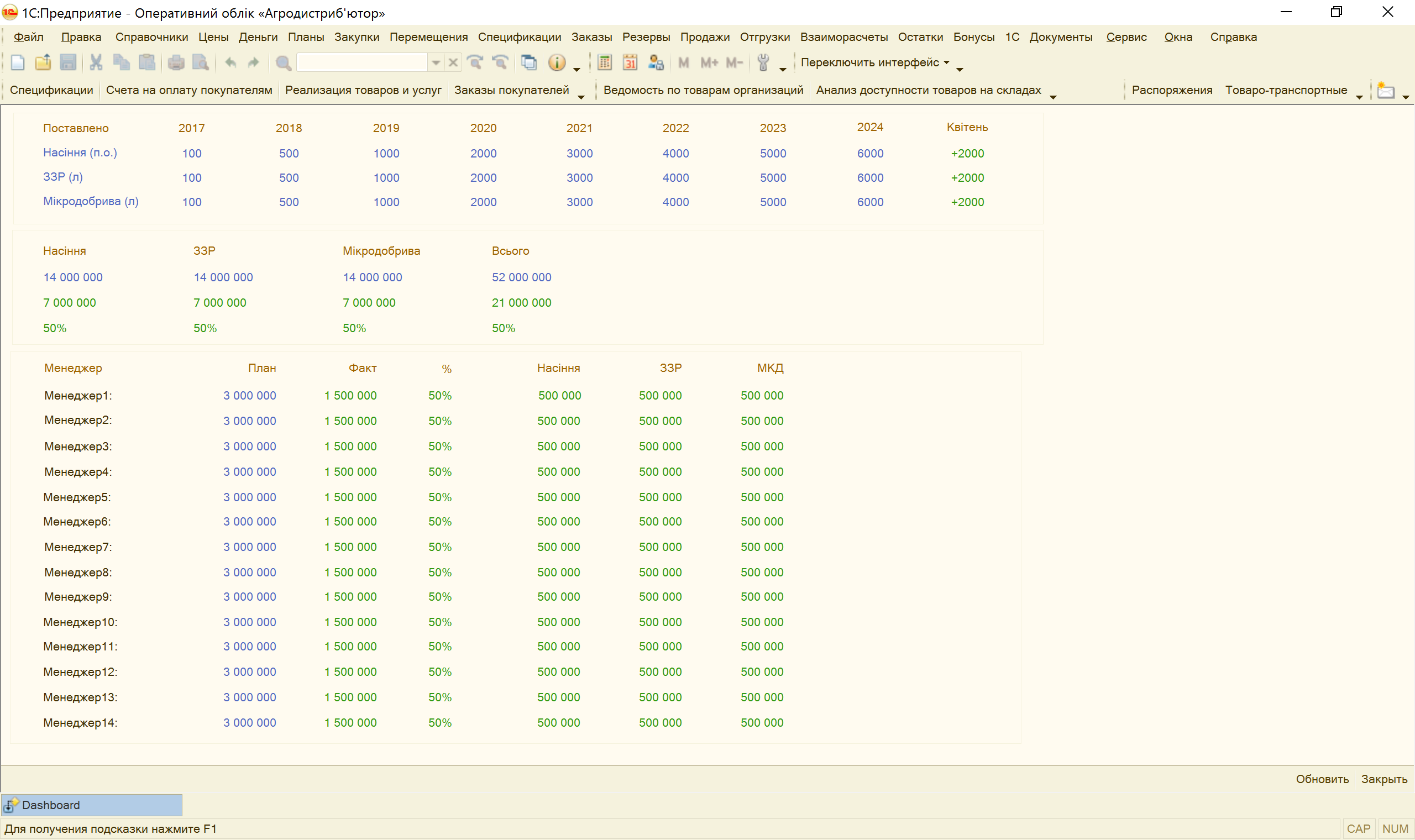Image resolution: width=1415 pixels, height=840 pixels.
Task: Expand overflow arrow after Заказы покупателей
Action: tap(581, 97)
